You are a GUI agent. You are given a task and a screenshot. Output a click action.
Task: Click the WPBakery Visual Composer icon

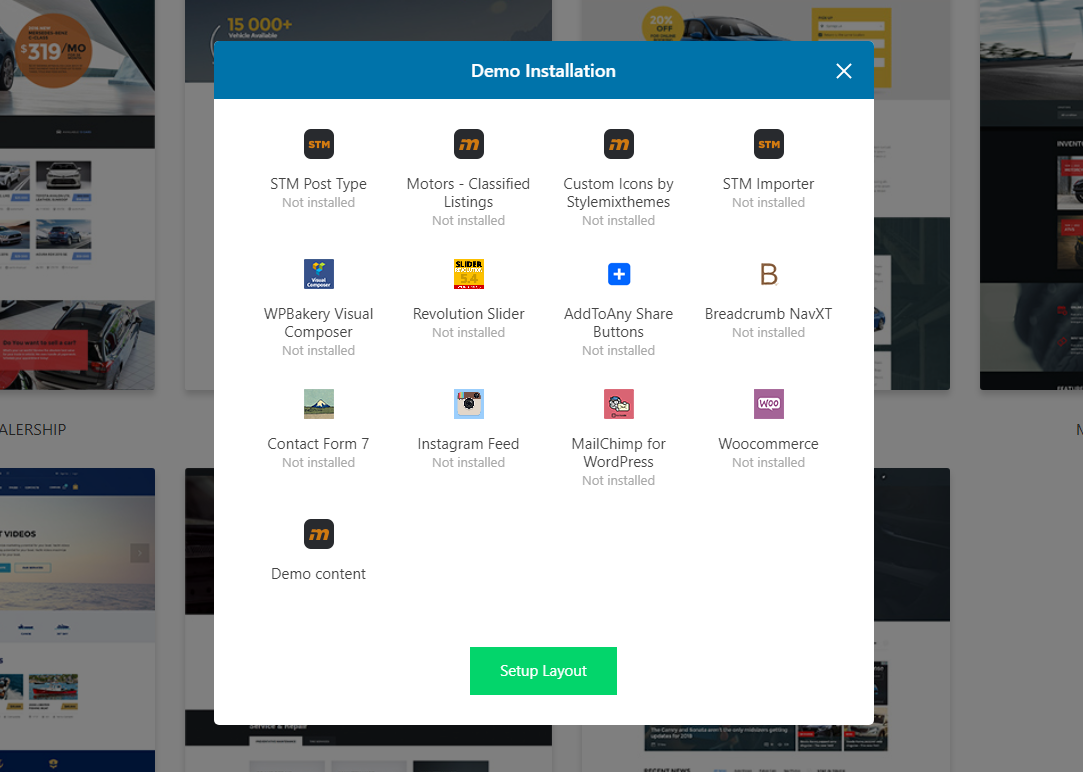(318, 274)
